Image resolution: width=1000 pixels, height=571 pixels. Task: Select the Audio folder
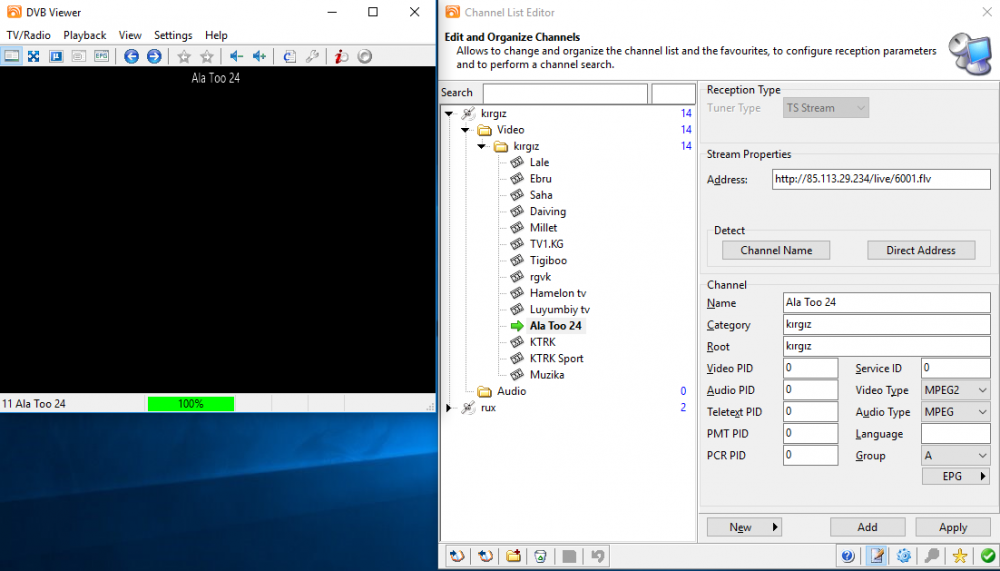511,391
